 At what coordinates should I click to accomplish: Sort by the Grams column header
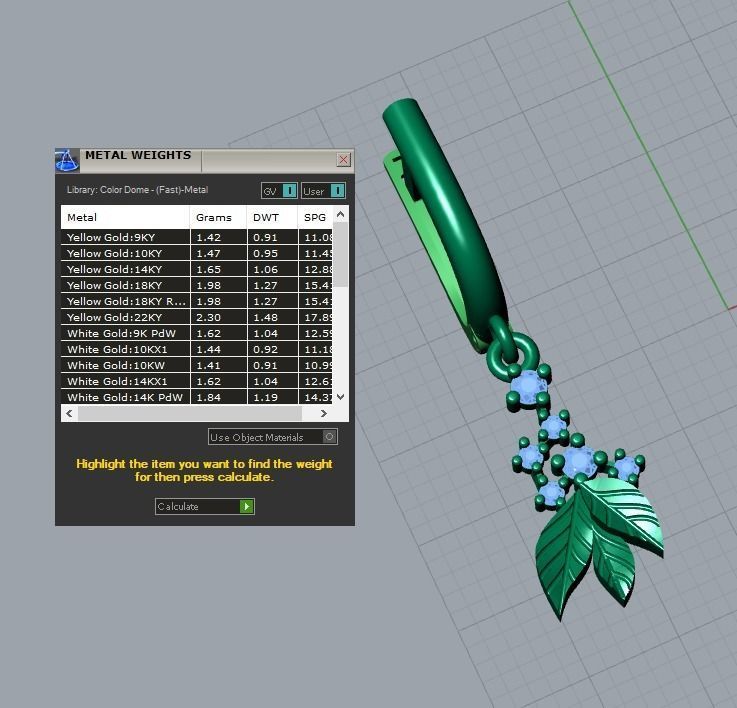tap(218, 217)
